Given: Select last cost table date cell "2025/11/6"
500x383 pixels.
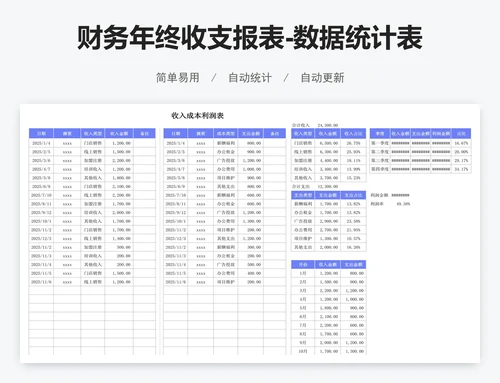Looking at the screenshot, I should [176, 282].
